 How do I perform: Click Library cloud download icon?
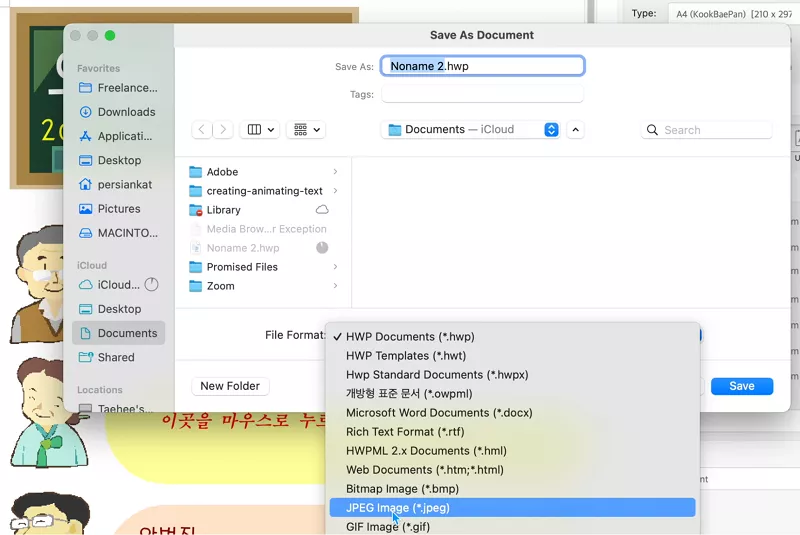pos(322,210)
